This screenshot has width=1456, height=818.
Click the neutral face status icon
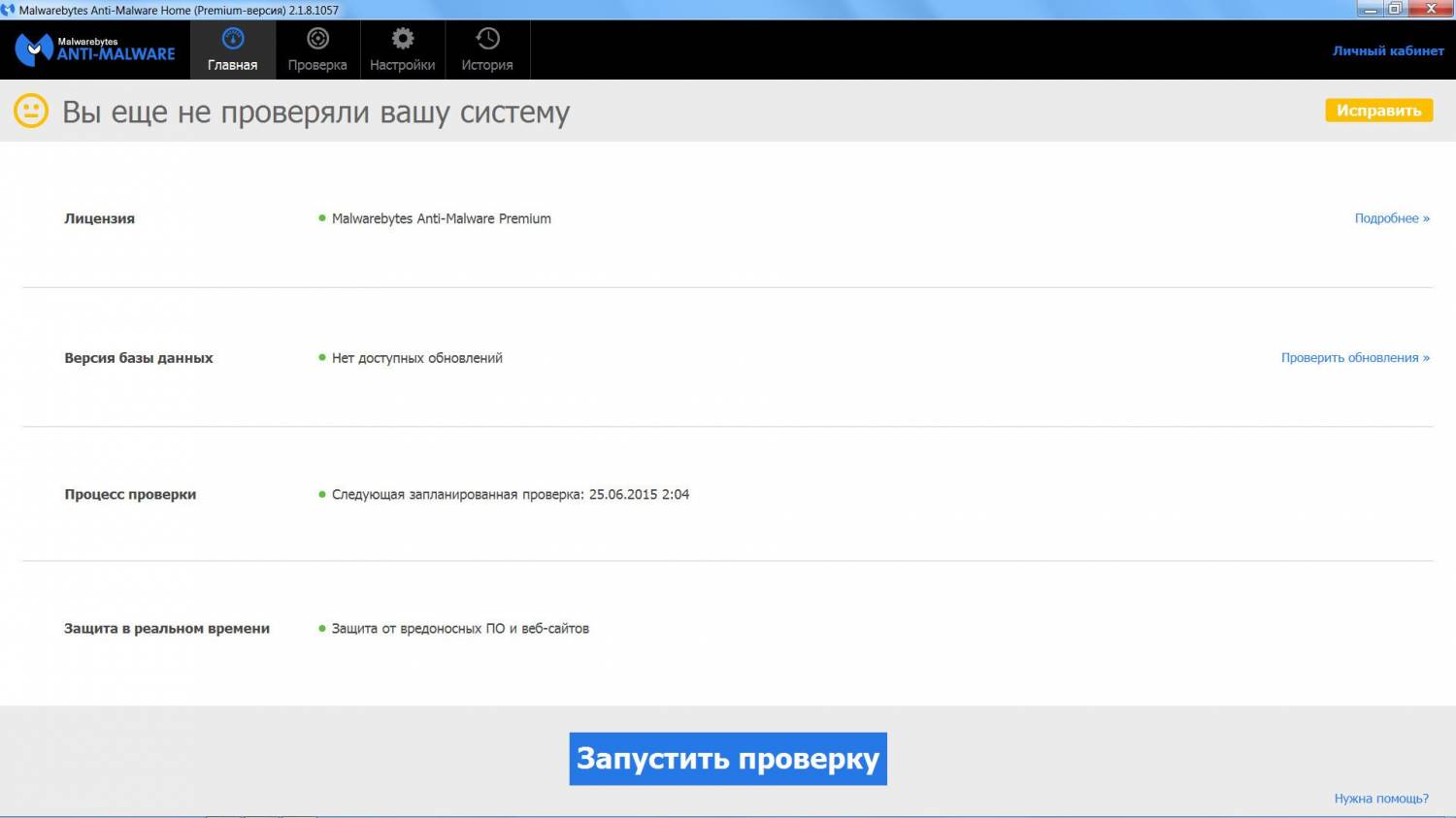(x=31, y=111)
